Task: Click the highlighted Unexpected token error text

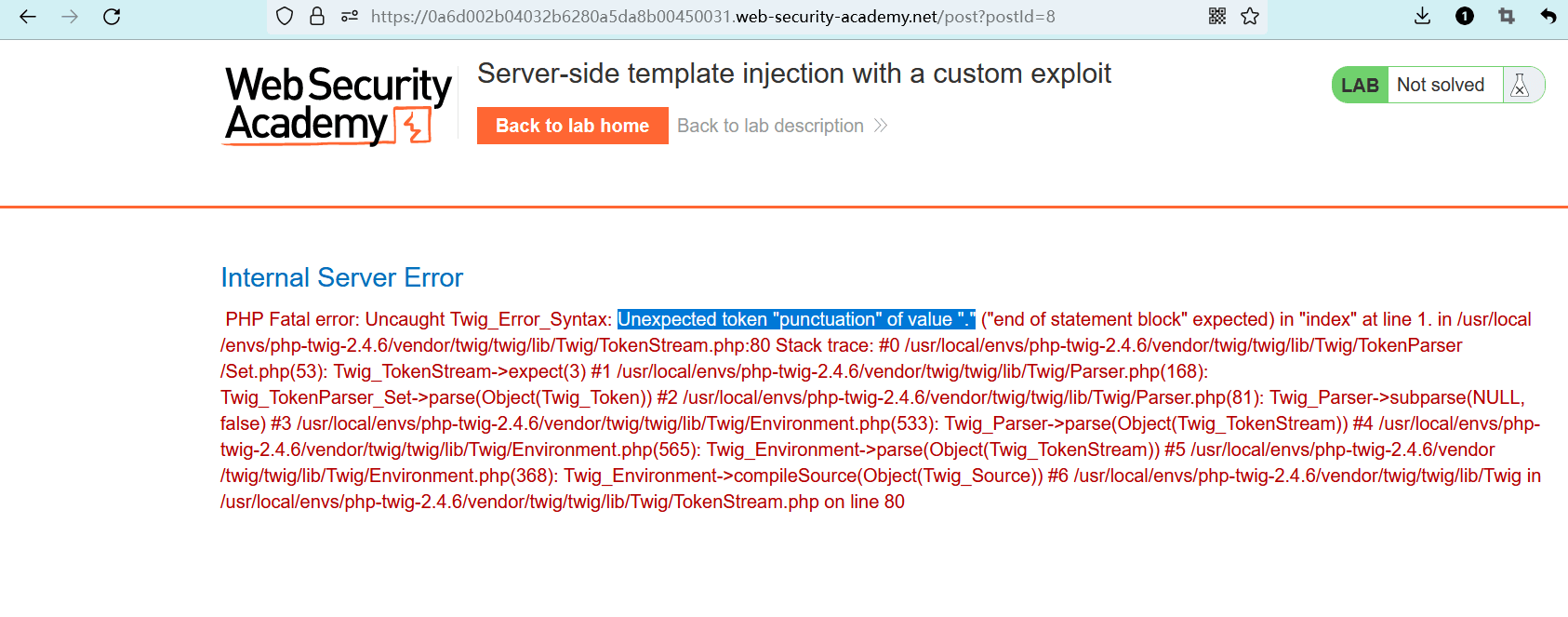Action: point(796,319)
